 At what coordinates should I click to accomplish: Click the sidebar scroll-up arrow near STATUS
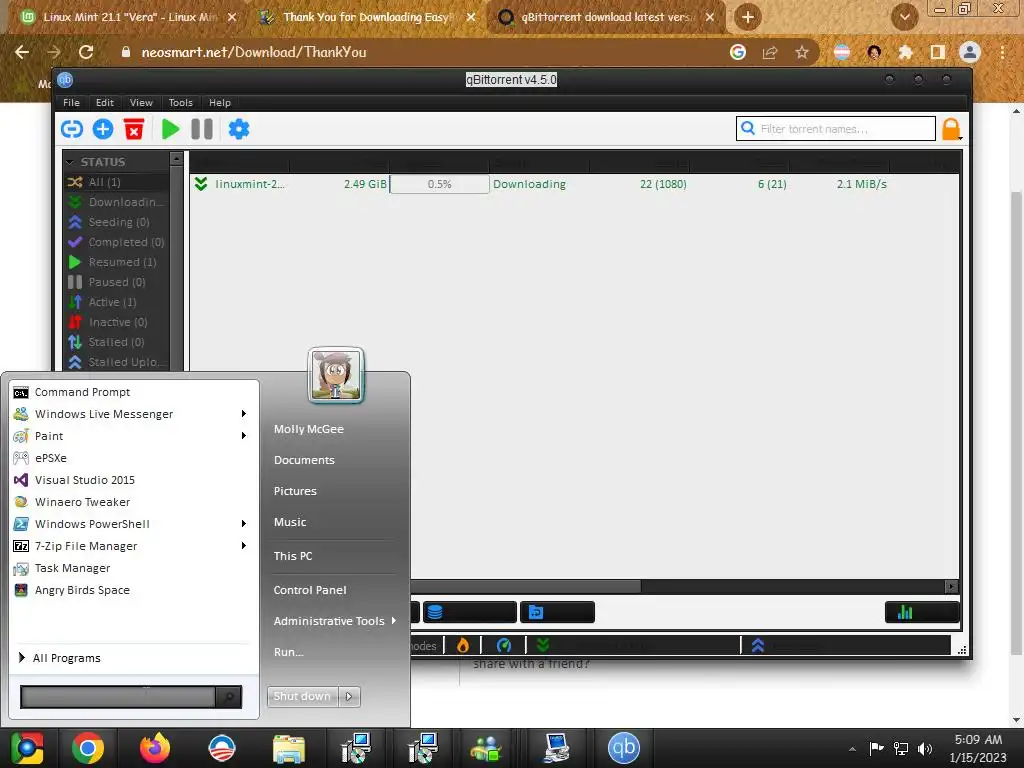tap(176, 159)
